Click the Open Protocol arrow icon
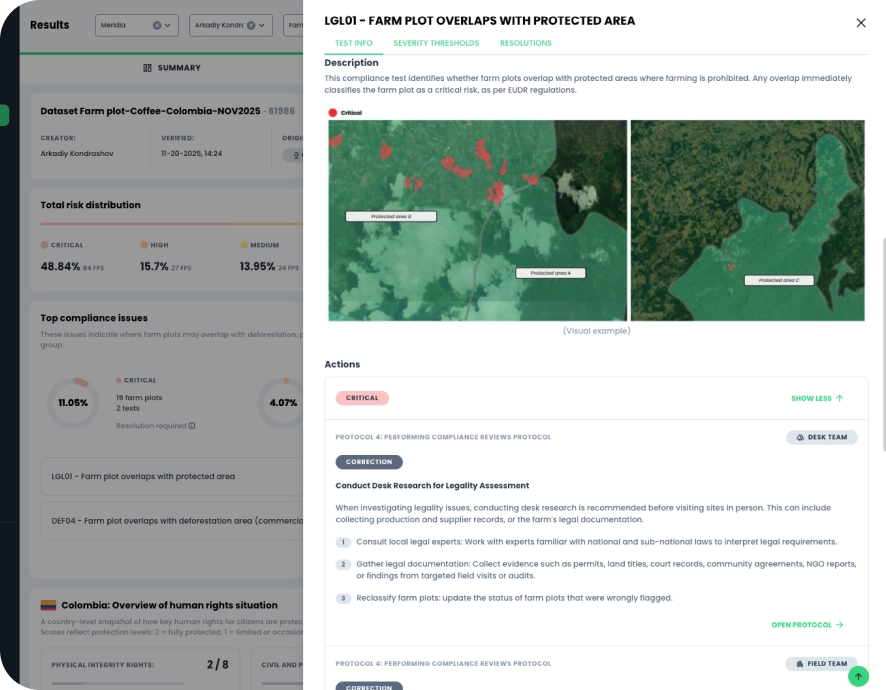The height and width of the screenshot is (690, 886). [840, 625]
